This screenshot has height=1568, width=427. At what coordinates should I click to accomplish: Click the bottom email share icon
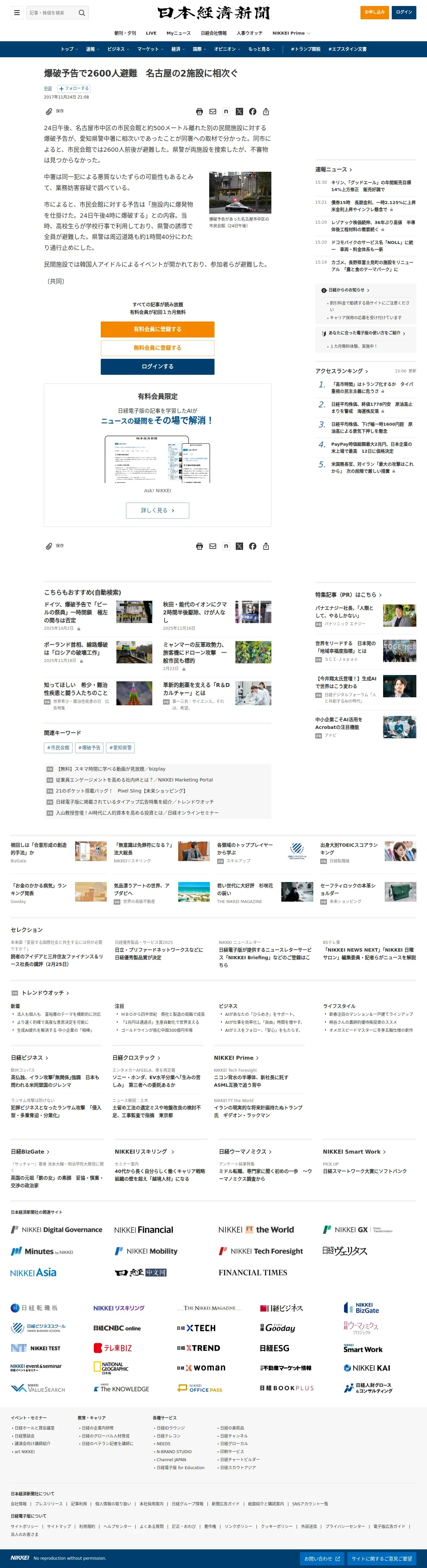coord(213,546)
